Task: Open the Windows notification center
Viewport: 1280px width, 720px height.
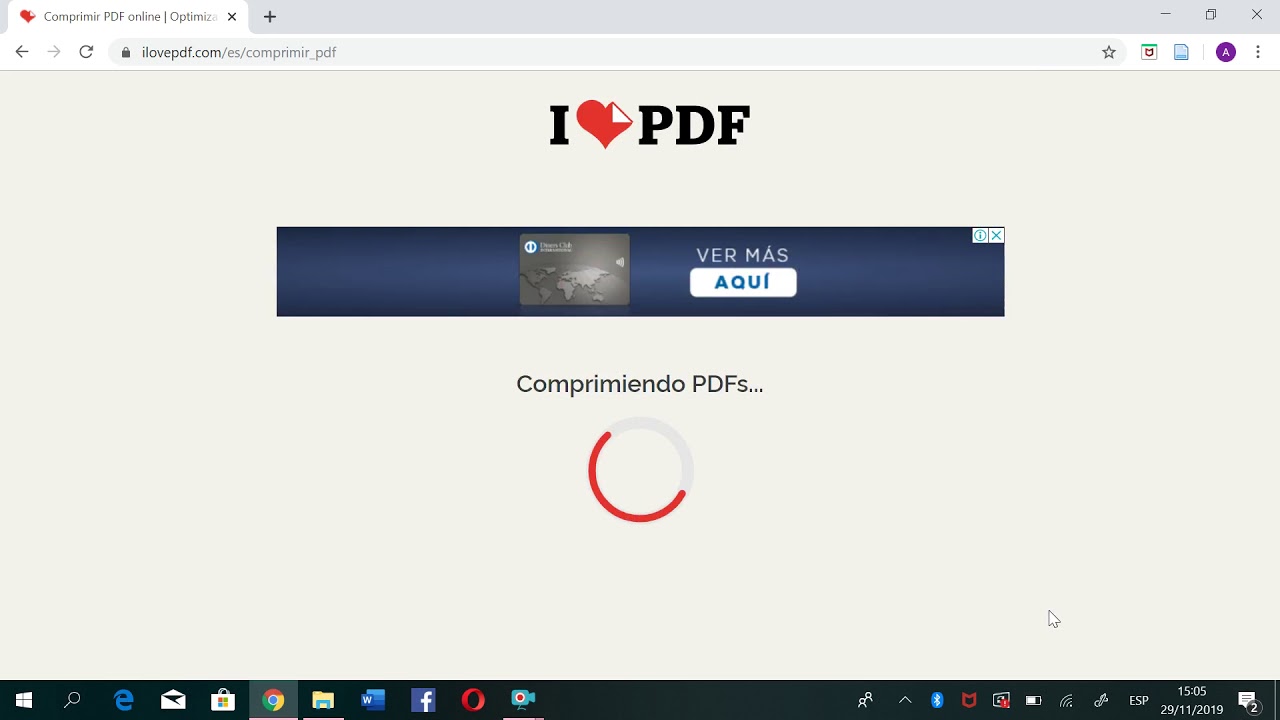Action: click(x=1248, y=700)
